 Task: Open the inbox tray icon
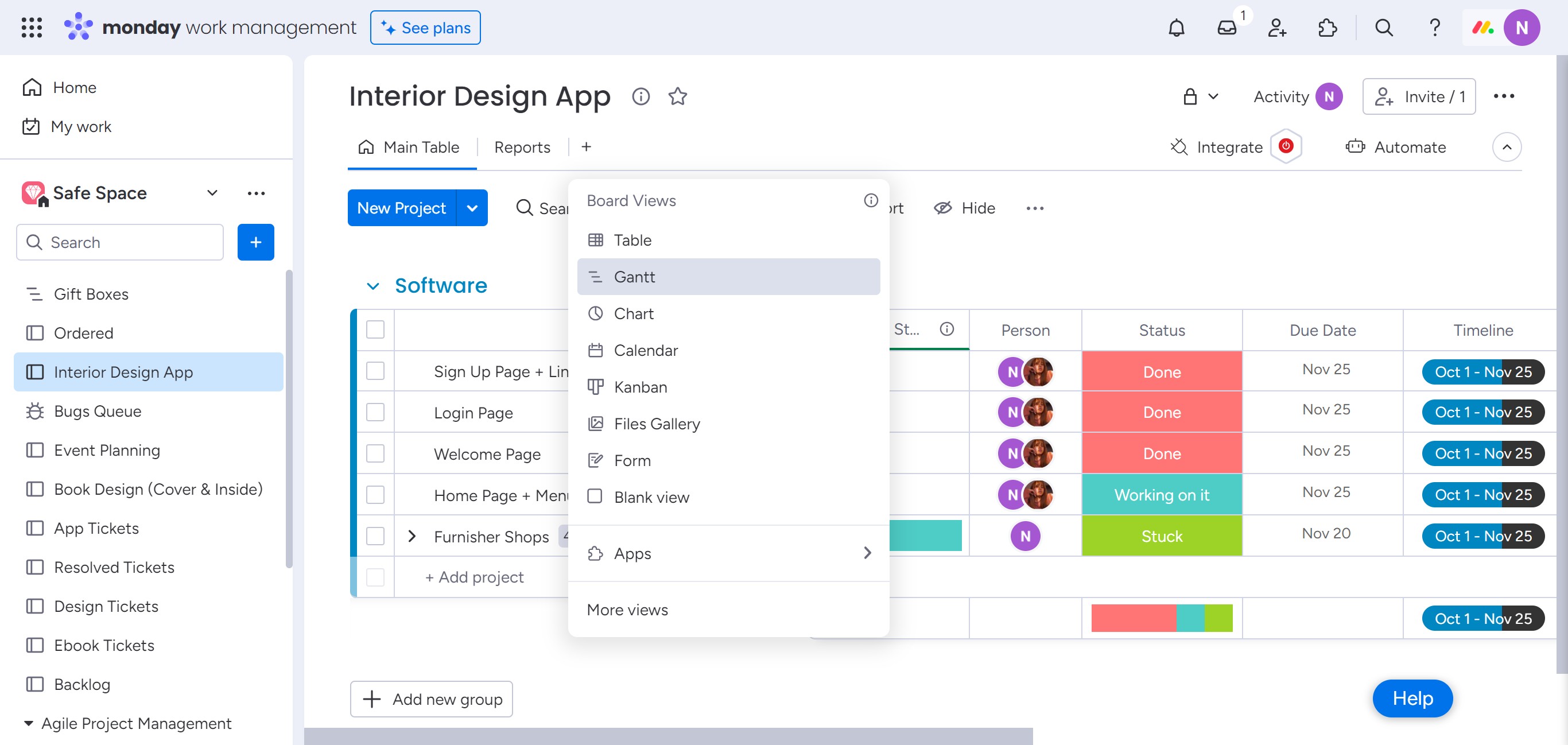pyautogui.click(x=1227, y=28)
